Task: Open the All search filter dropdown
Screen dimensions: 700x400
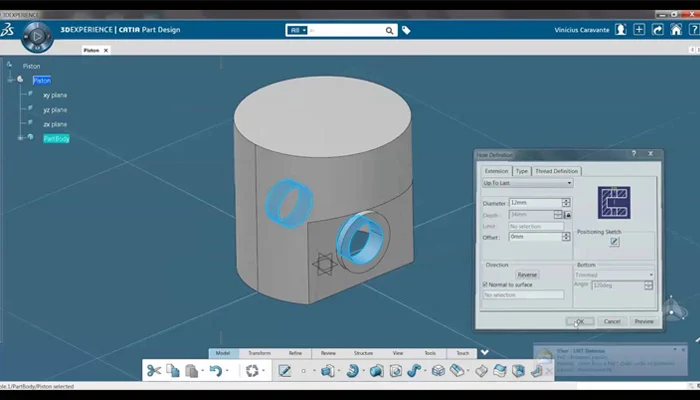Action: [x=297, y=30]
